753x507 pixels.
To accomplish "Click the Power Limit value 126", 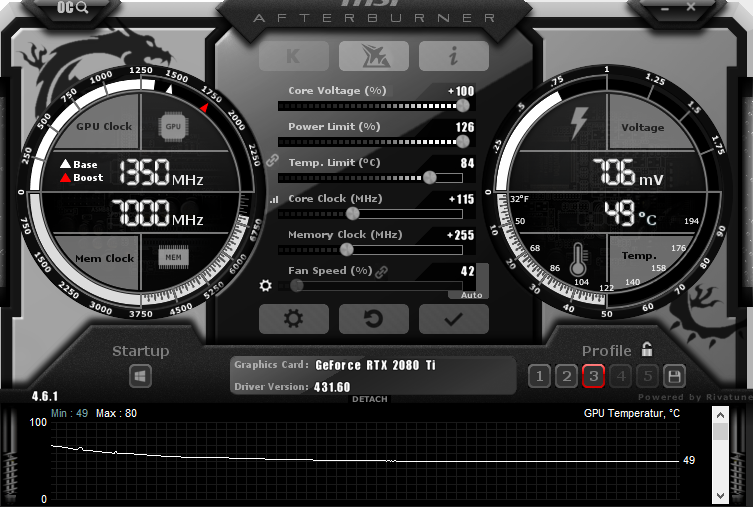I will pyautogui.click(x=464, y=127).
